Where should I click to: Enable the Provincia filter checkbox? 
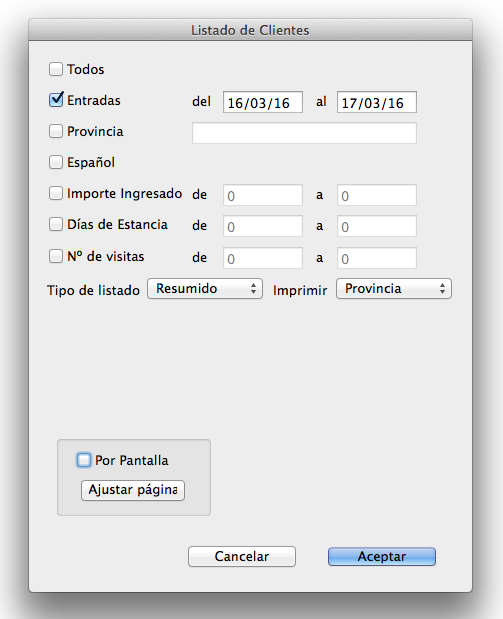(x=56, y=131)
